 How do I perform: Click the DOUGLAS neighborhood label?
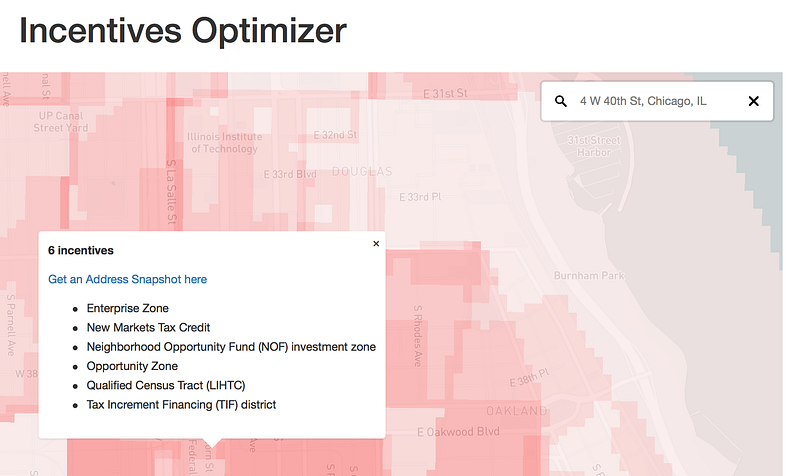(362, 171)
